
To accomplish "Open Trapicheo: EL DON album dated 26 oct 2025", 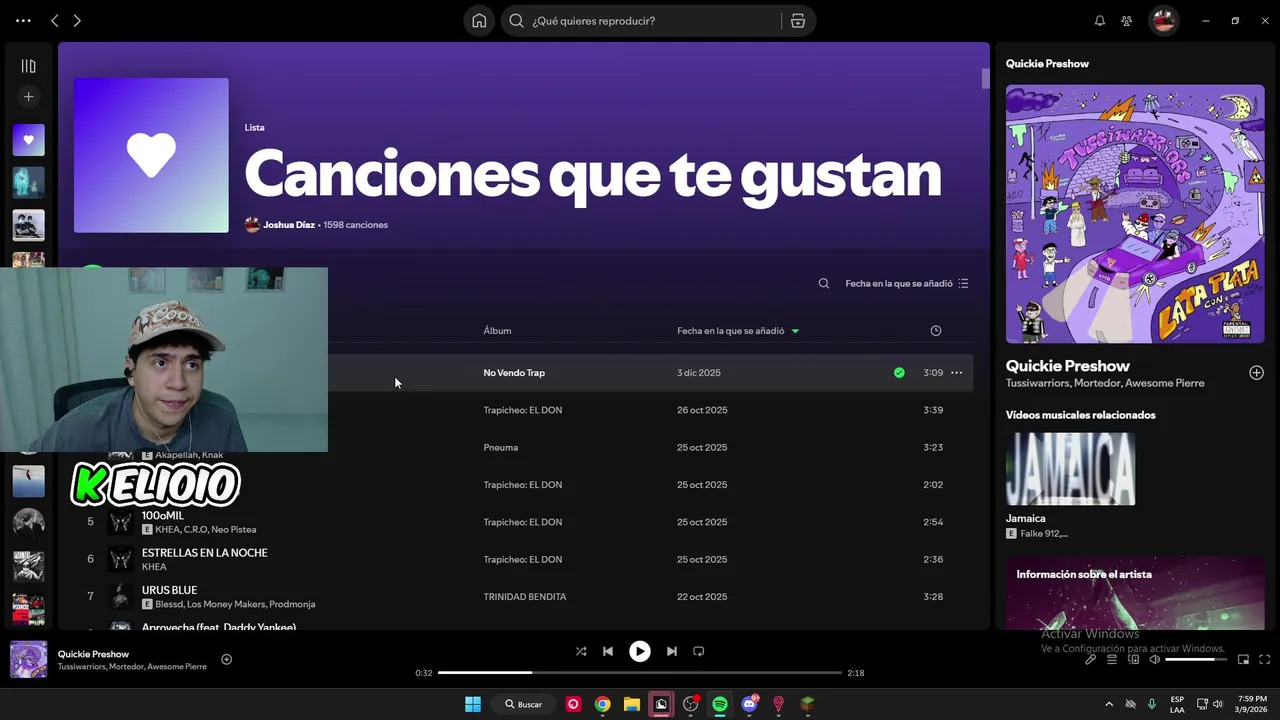I will (x=522, y=410).
